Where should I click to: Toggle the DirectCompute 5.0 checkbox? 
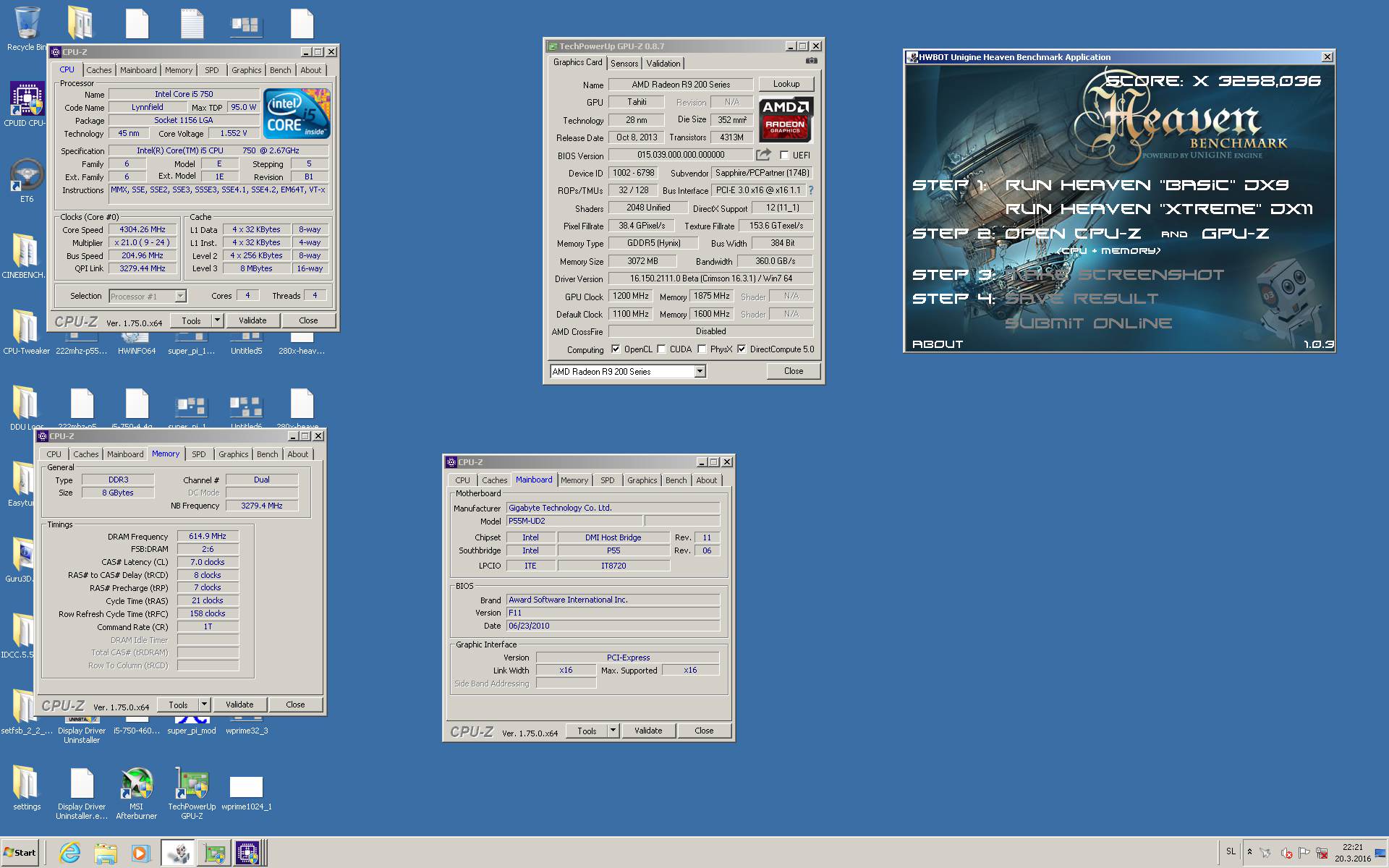click(x=742, y=349)
